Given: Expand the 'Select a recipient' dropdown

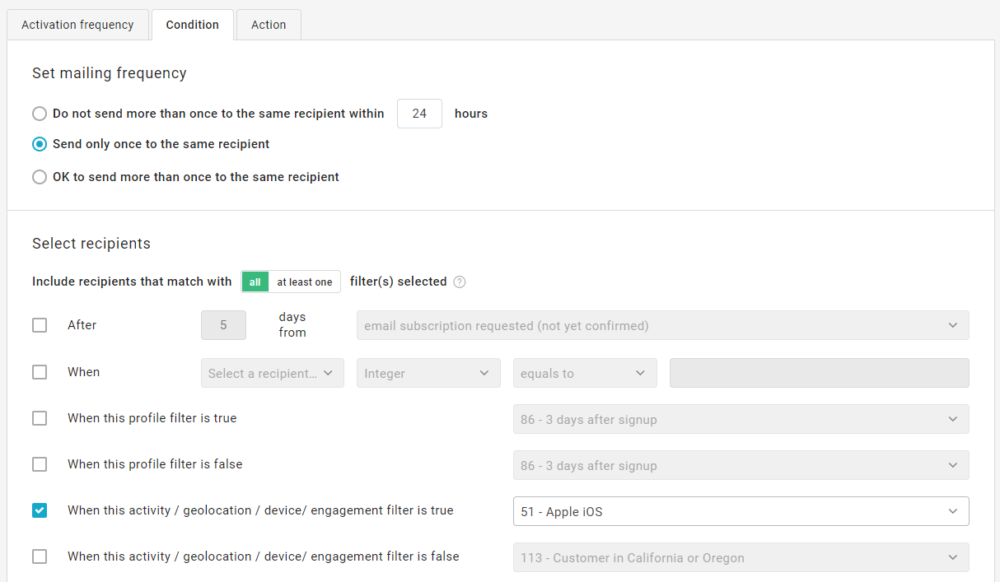Looking at the screenshot, I should coord(272,373).
